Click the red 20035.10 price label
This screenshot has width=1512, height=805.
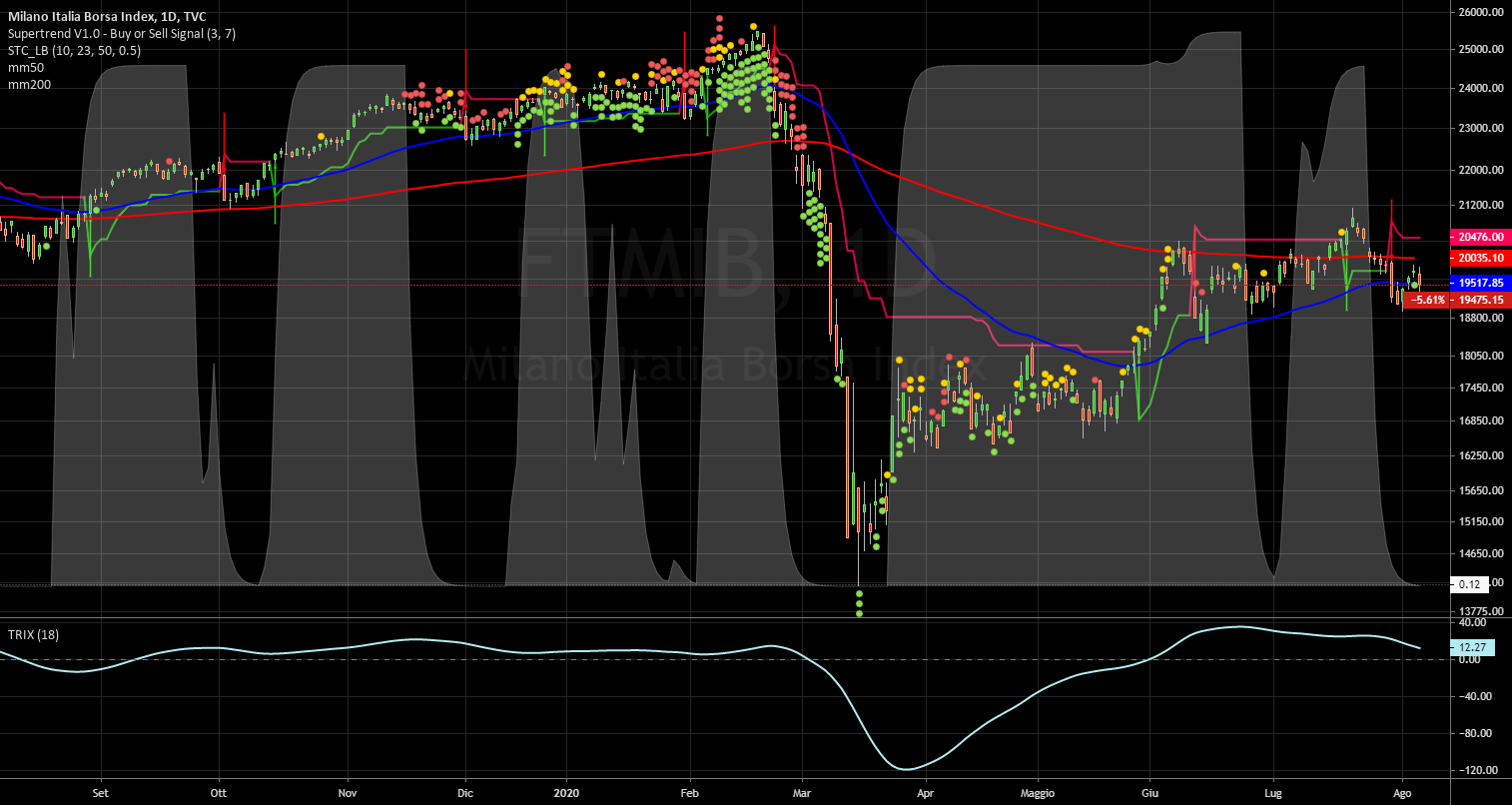(x=1481, y=258)
